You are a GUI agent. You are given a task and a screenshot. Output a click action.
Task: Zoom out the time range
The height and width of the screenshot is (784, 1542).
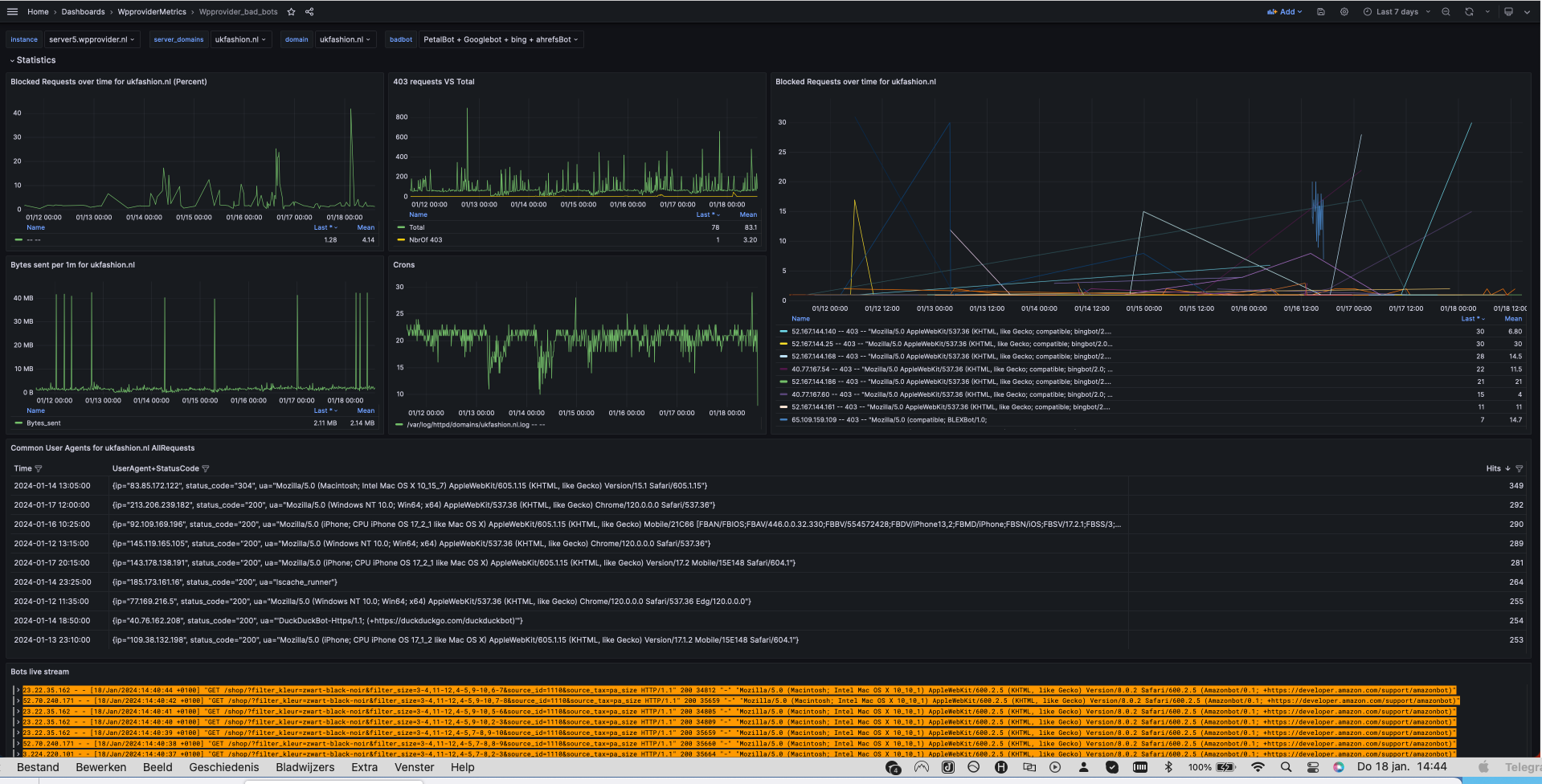(1446, 12)
